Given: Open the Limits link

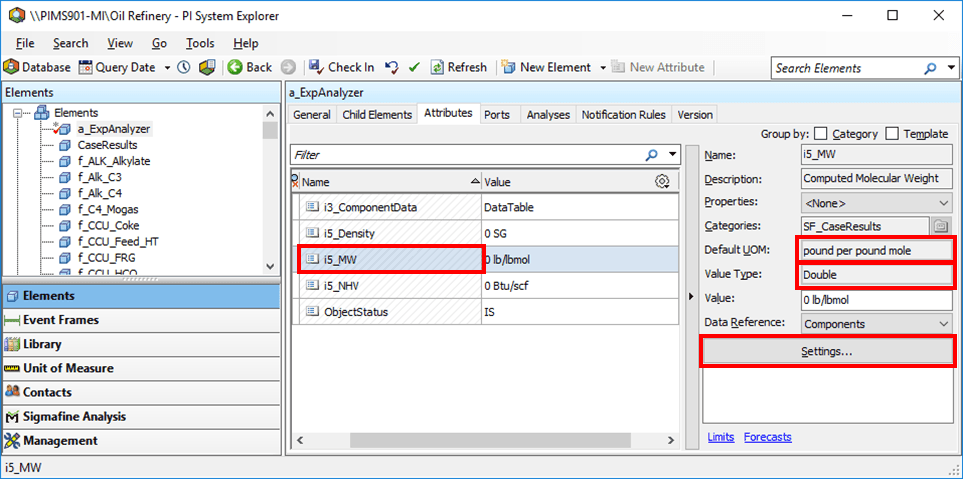Looking at the screenshot, I should 721,437.
